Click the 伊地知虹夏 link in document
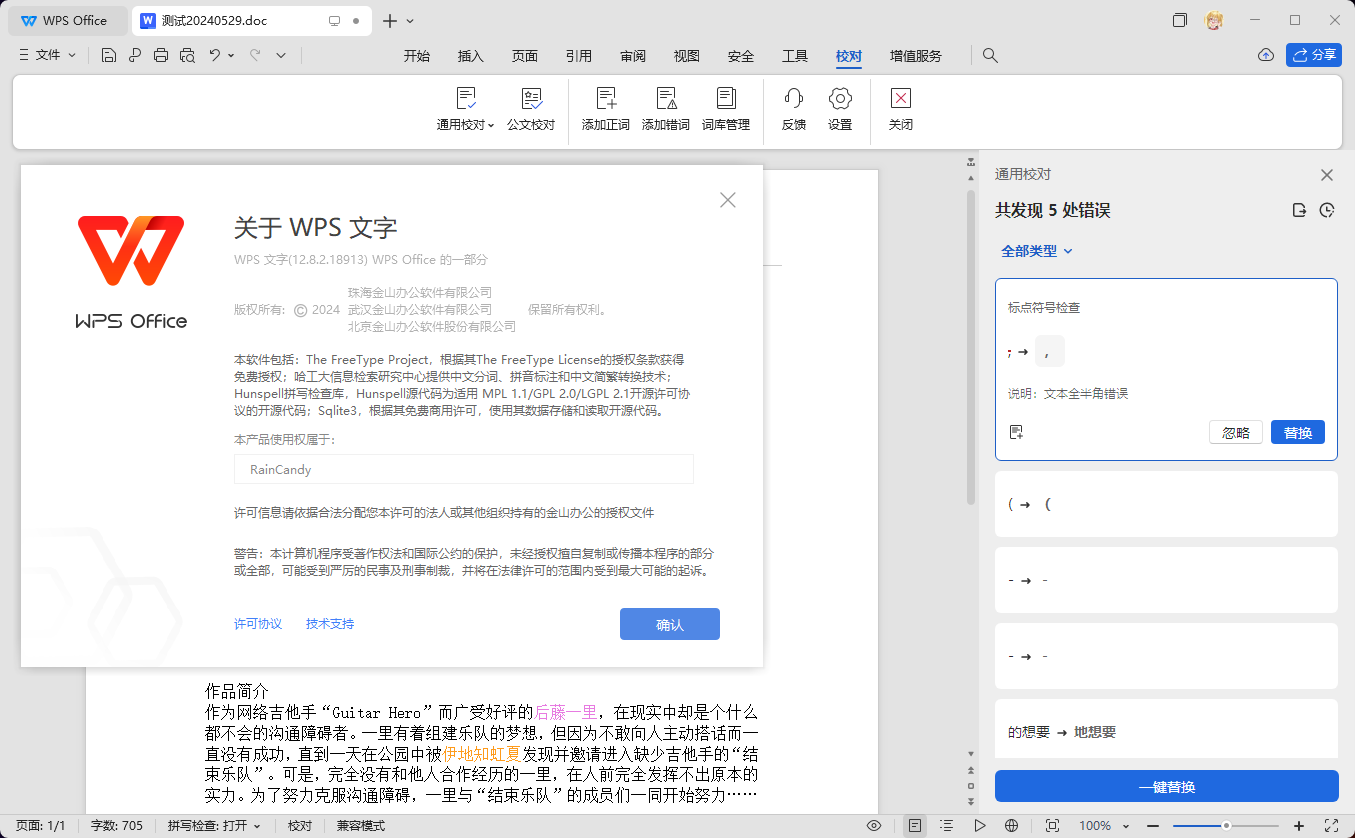This screenshot has height=838, width=1355. 482,753
